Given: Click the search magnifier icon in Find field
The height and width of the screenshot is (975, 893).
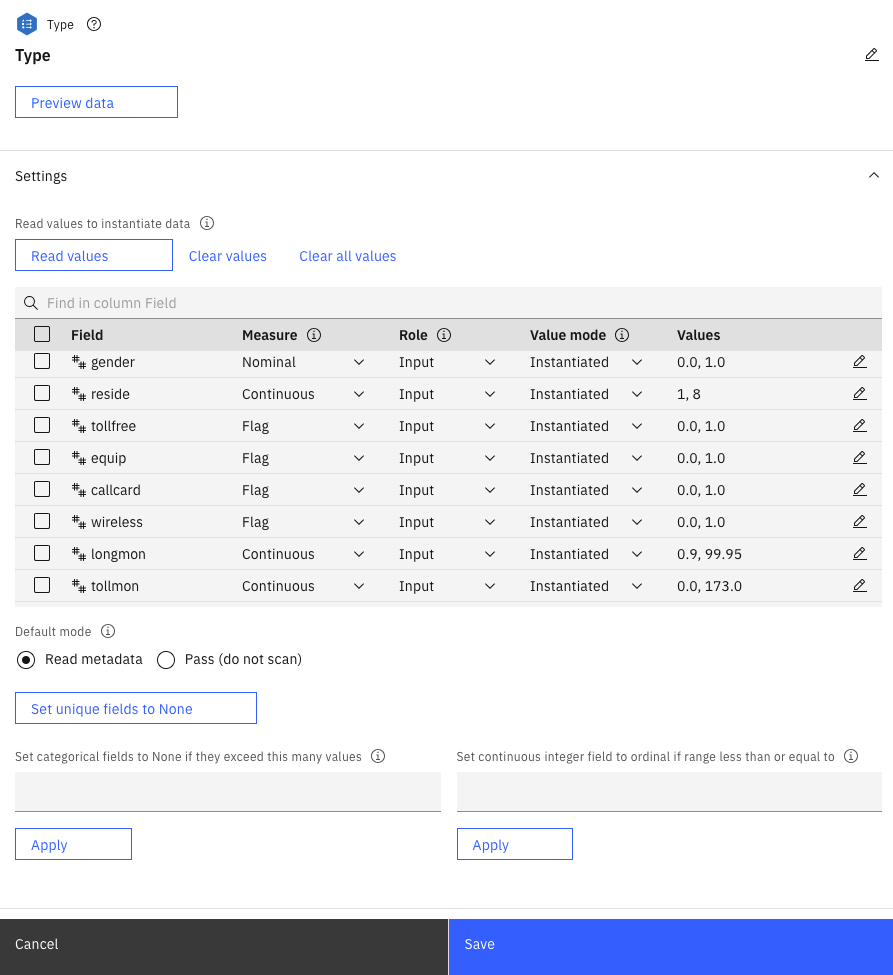Looking at the screenshot, I should tap(30, 303).
